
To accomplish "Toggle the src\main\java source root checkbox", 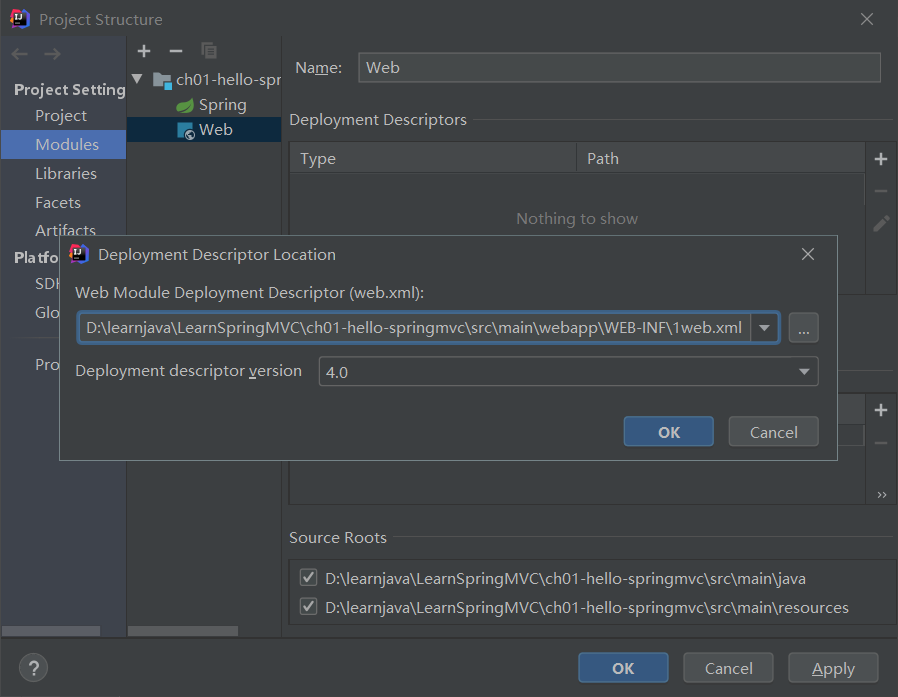I will (309, 577).
